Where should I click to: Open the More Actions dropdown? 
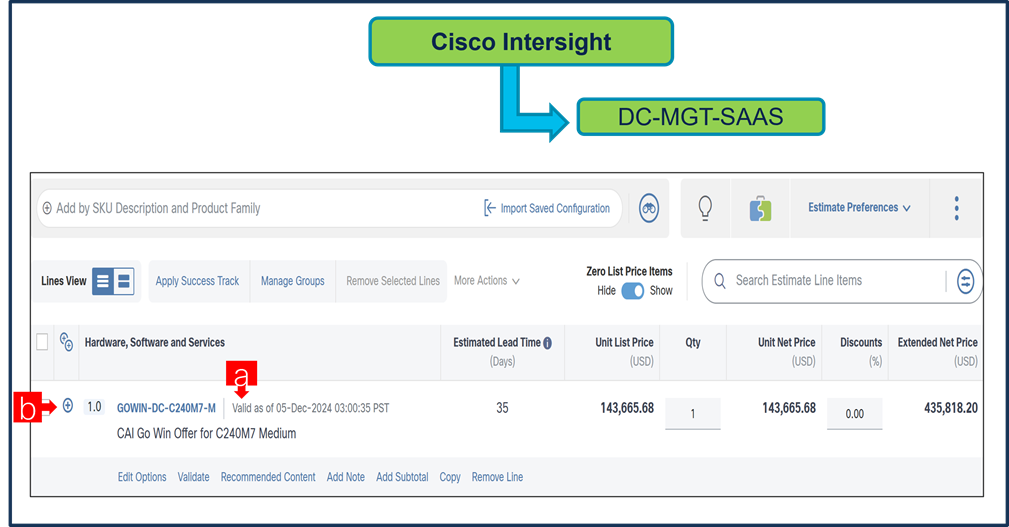(x=486, y=281)
